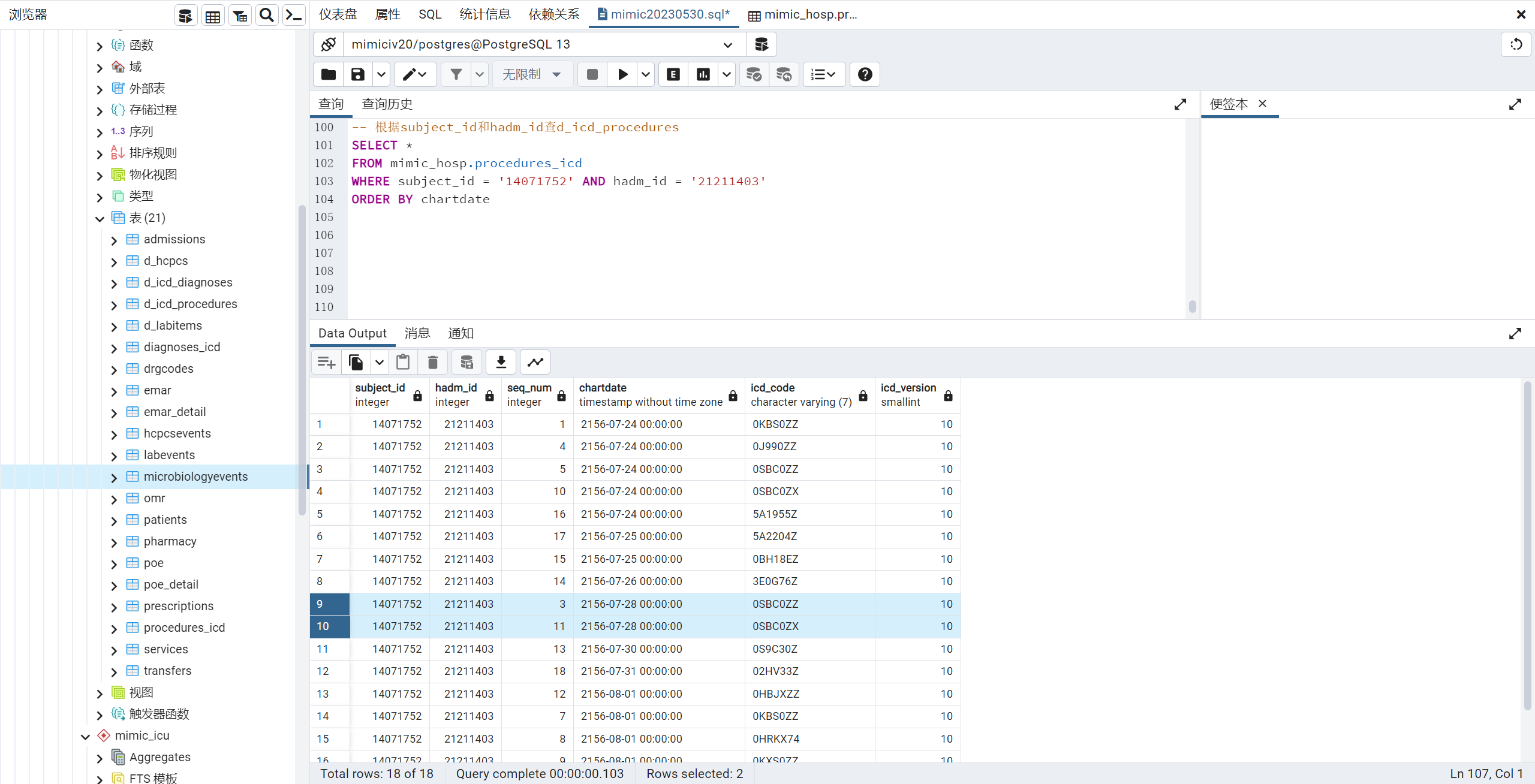Open the mimiciv20 connection dropdown
The width and height of the screenshot is (1535, 784).
727,44
